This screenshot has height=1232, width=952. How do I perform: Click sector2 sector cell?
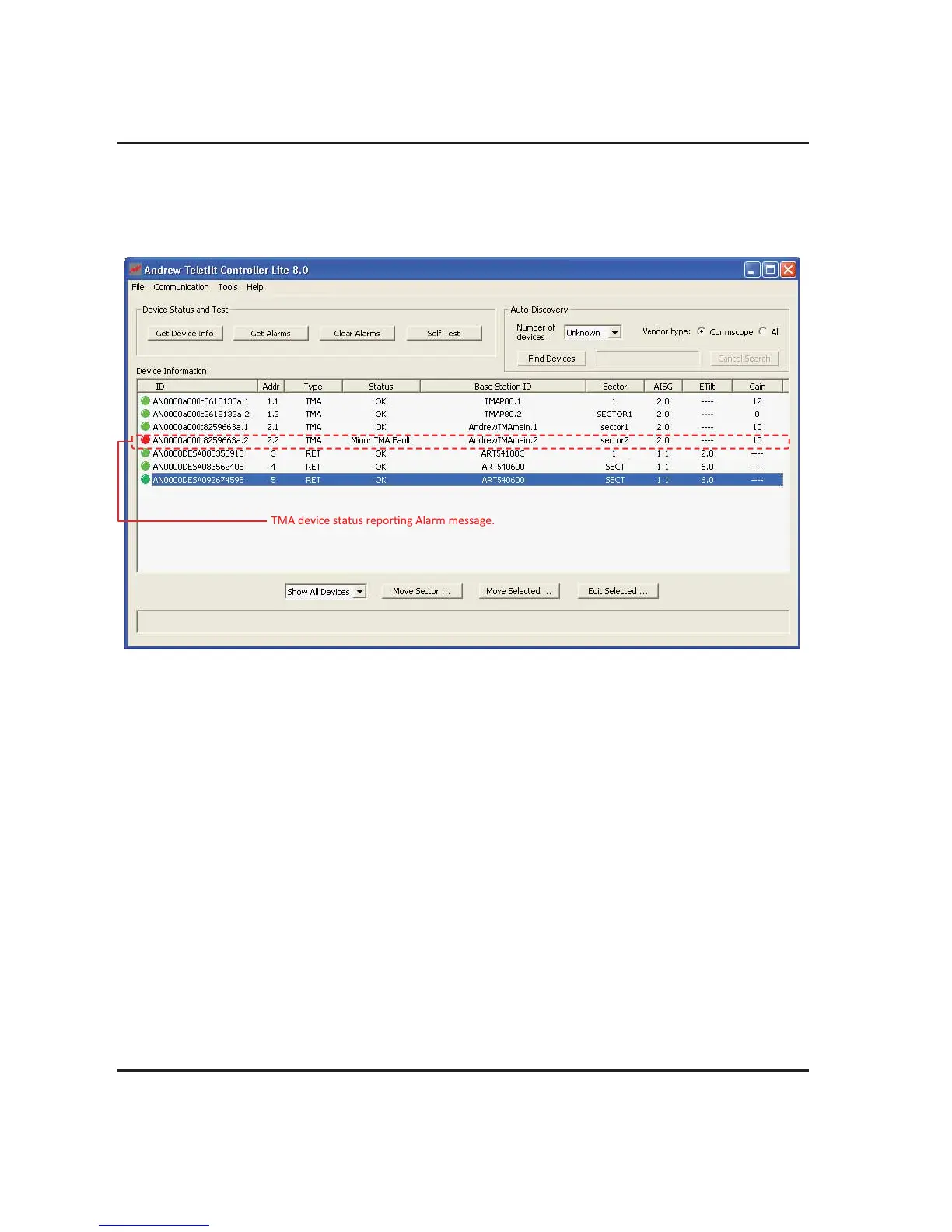[x=614, y=440]
